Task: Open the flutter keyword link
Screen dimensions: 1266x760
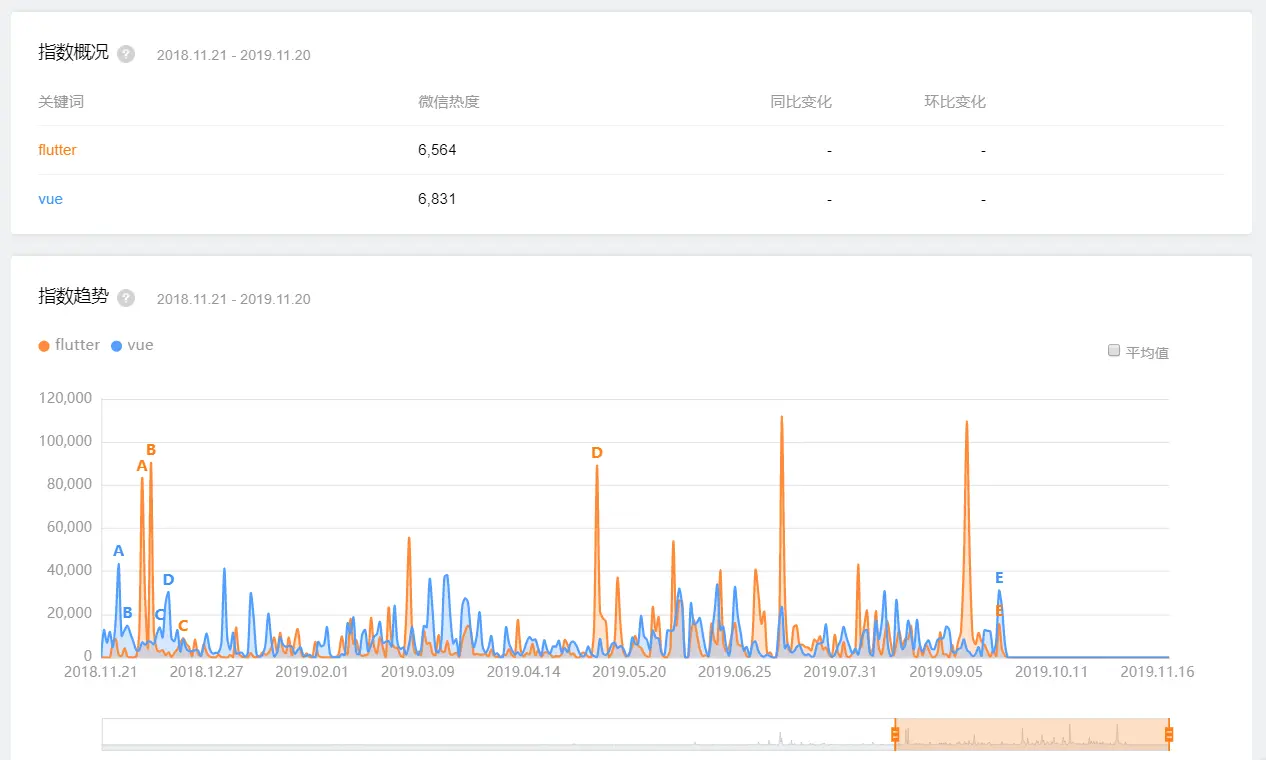Action: tap(57, 150)
